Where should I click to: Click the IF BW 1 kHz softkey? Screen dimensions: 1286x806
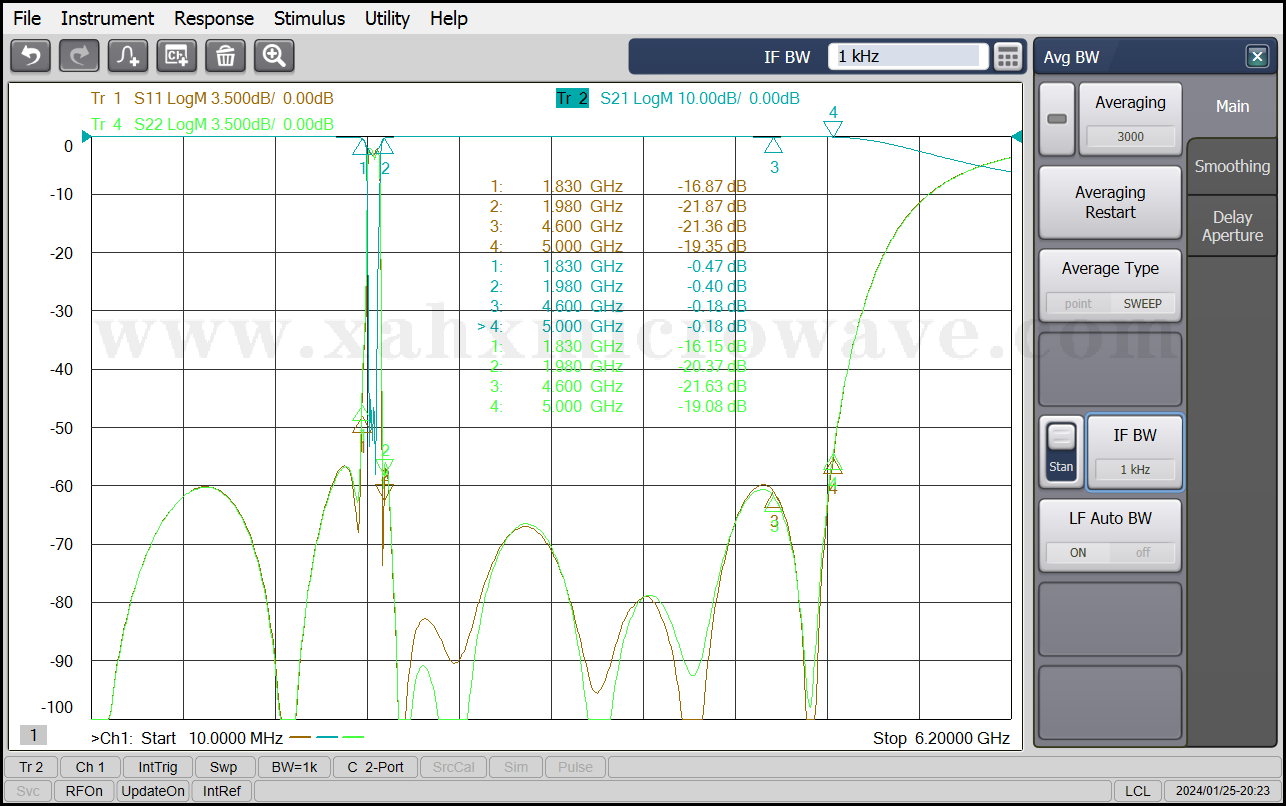pos(1134,452)
